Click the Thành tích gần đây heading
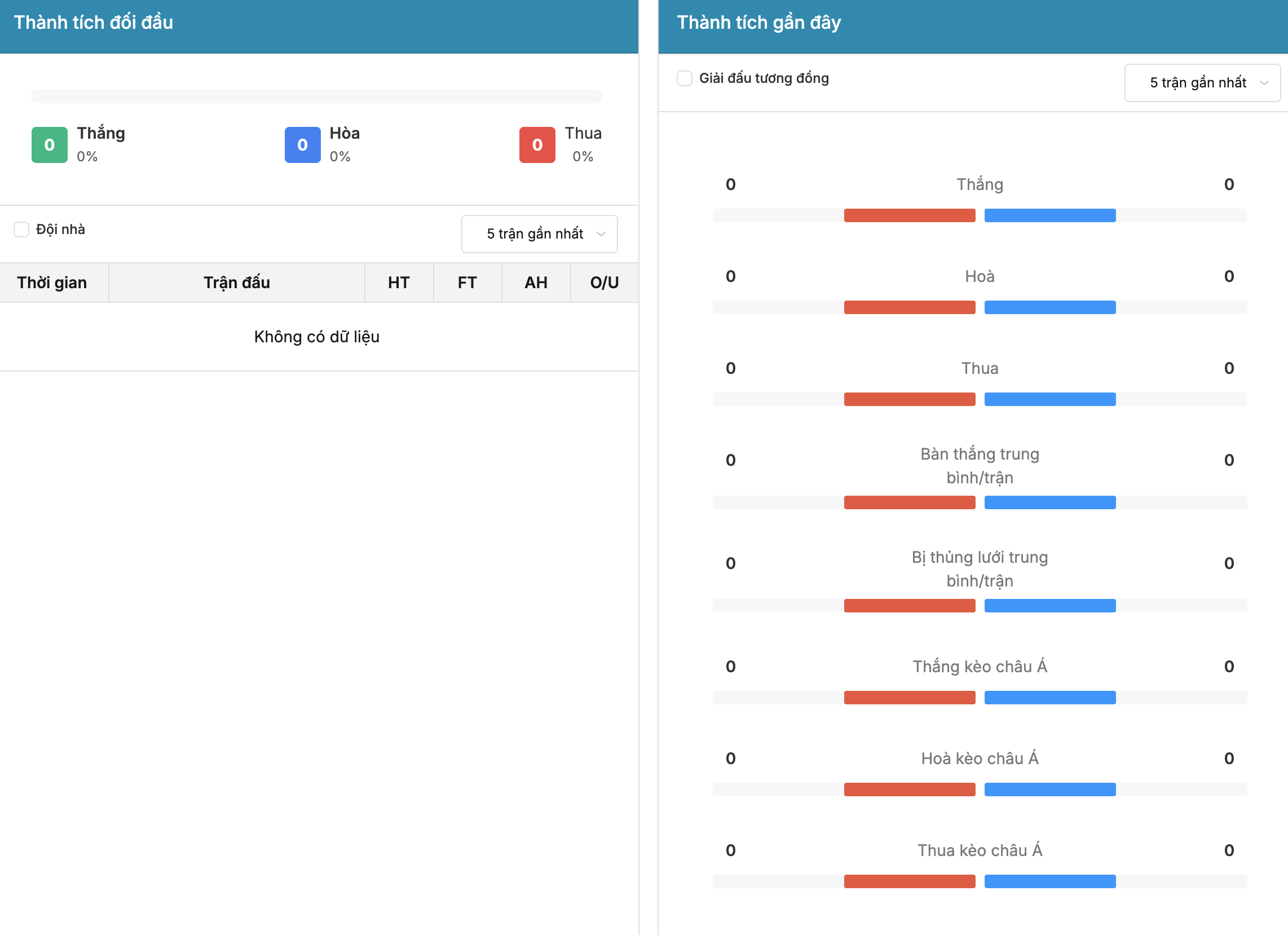 tap(758, 22)
